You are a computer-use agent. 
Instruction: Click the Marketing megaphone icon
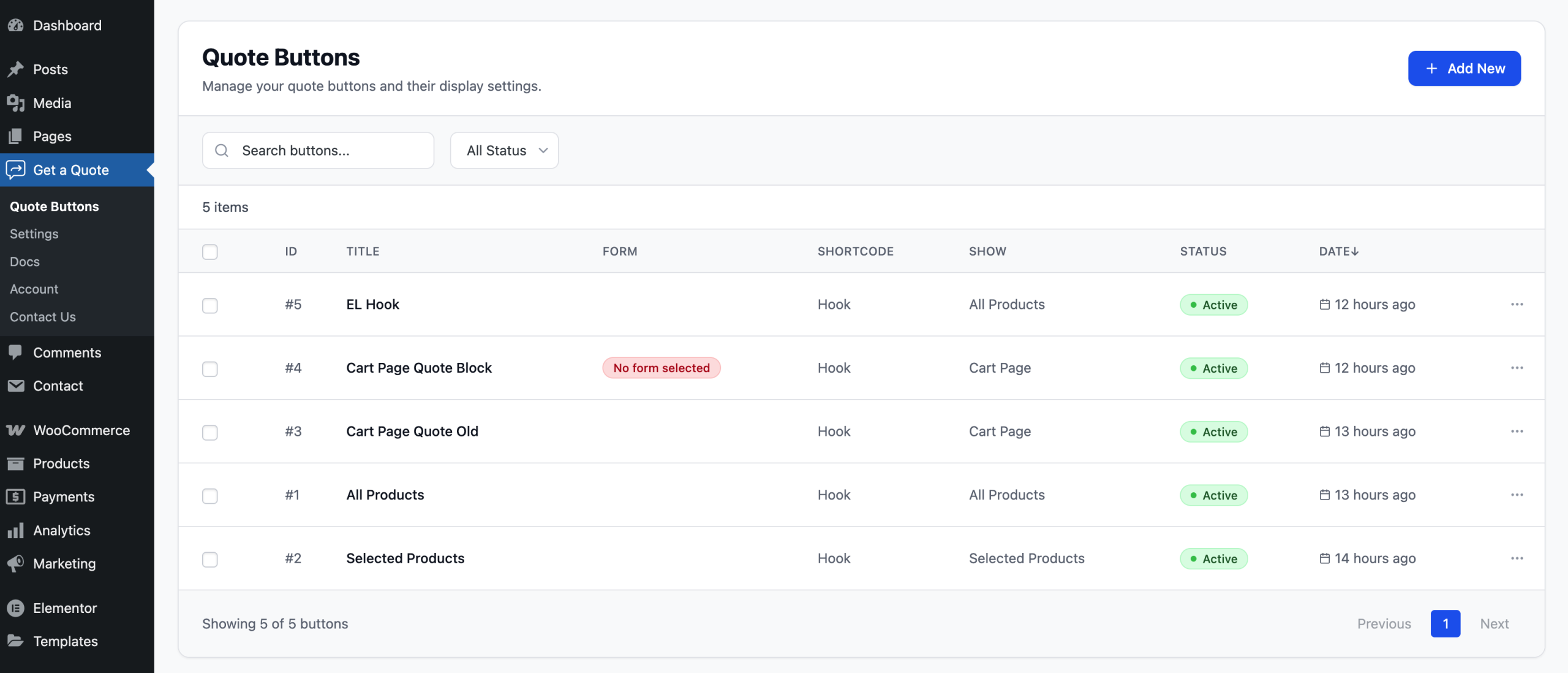point(15,563)
